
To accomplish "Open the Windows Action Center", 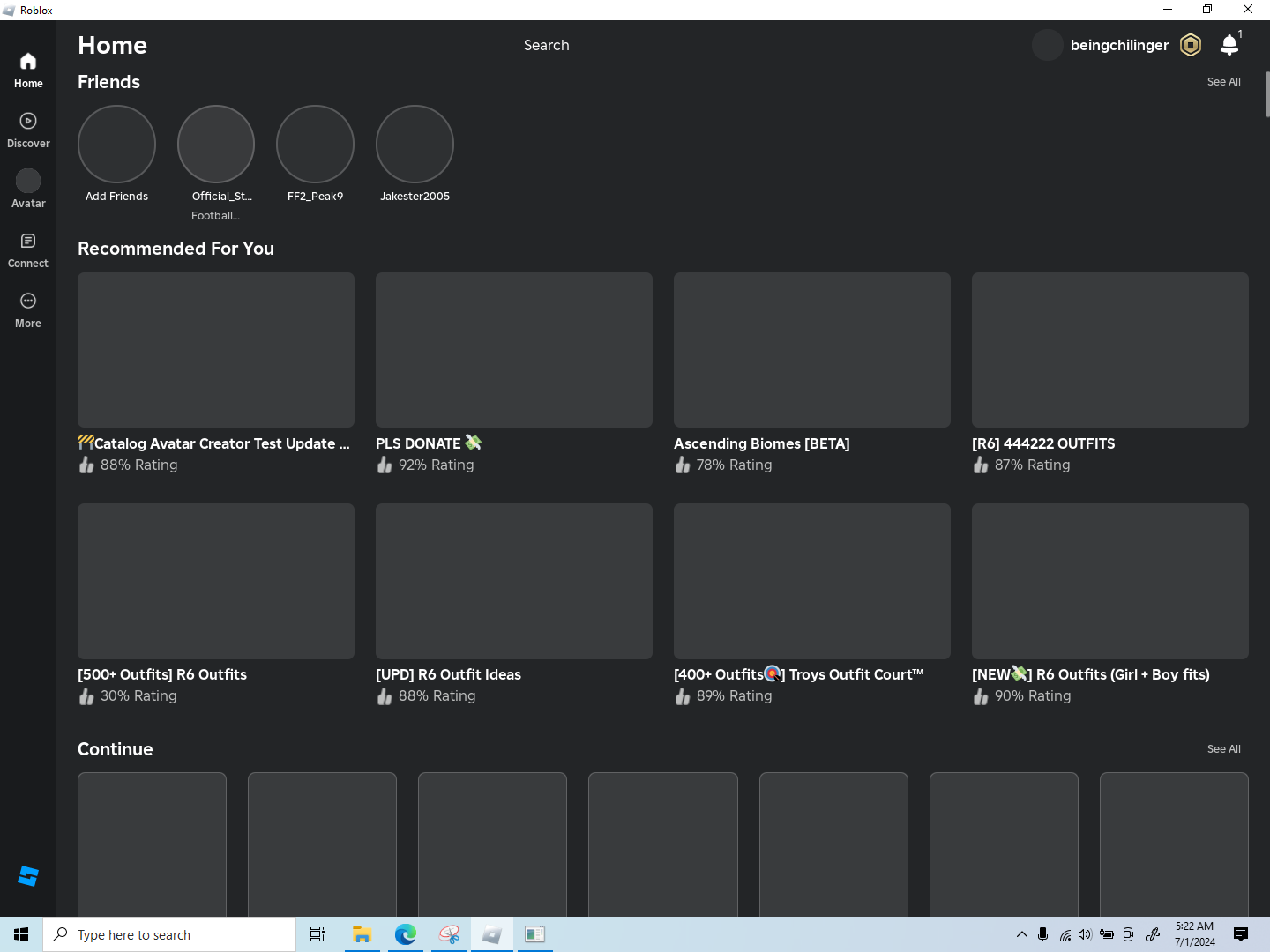I will point(1241,934).
